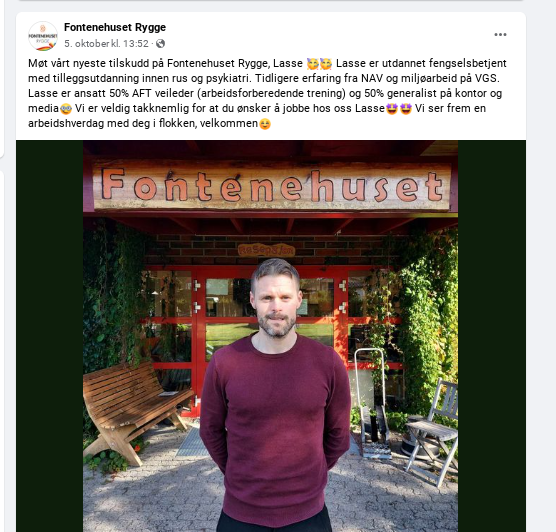556x532 pixels.
Task: Click the globe public audience icon
Action: click(160, 44)
